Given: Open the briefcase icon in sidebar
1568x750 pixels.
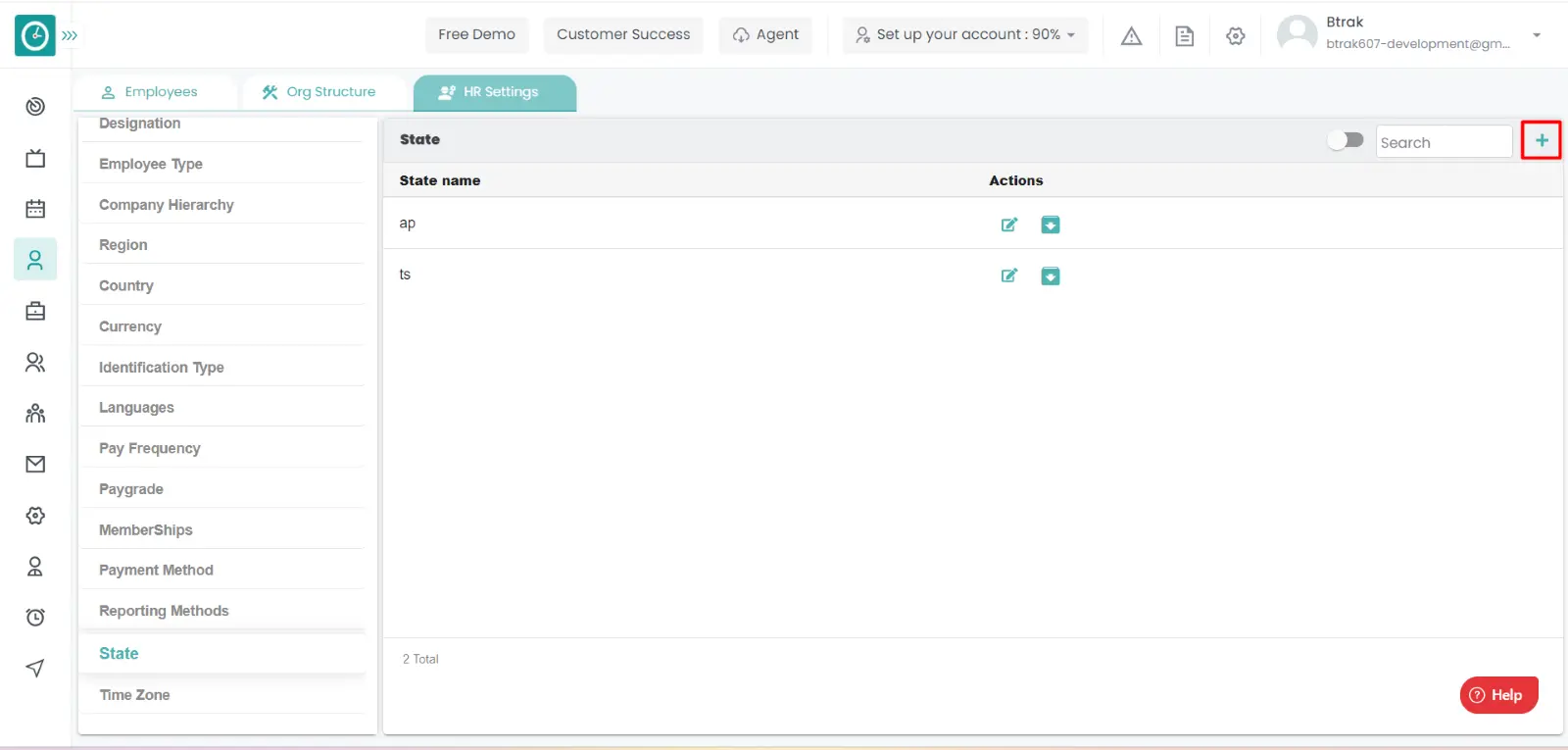Looking at the screenshot, I should pyautogui.click(x=35, y=311).
